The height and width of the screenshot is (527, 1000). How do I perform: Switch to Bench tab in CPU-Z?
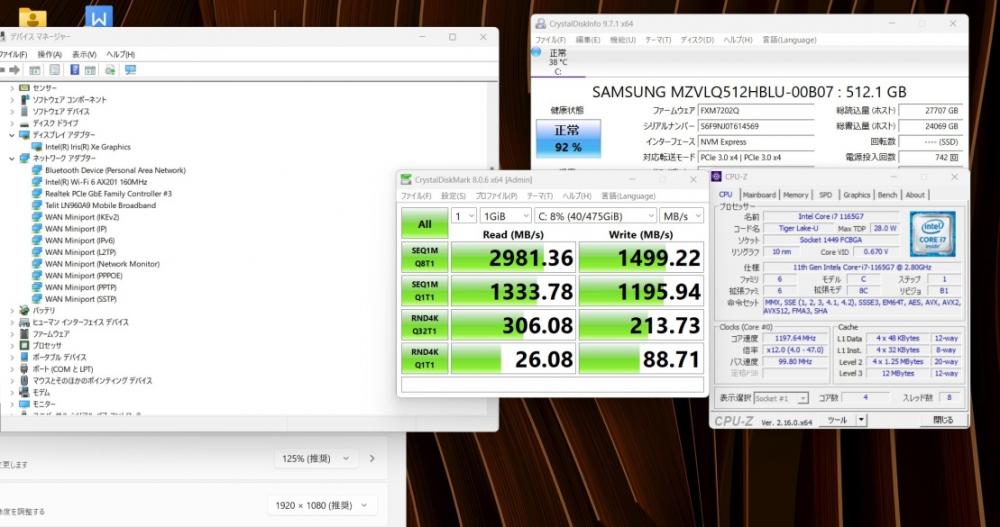[887, 195]
